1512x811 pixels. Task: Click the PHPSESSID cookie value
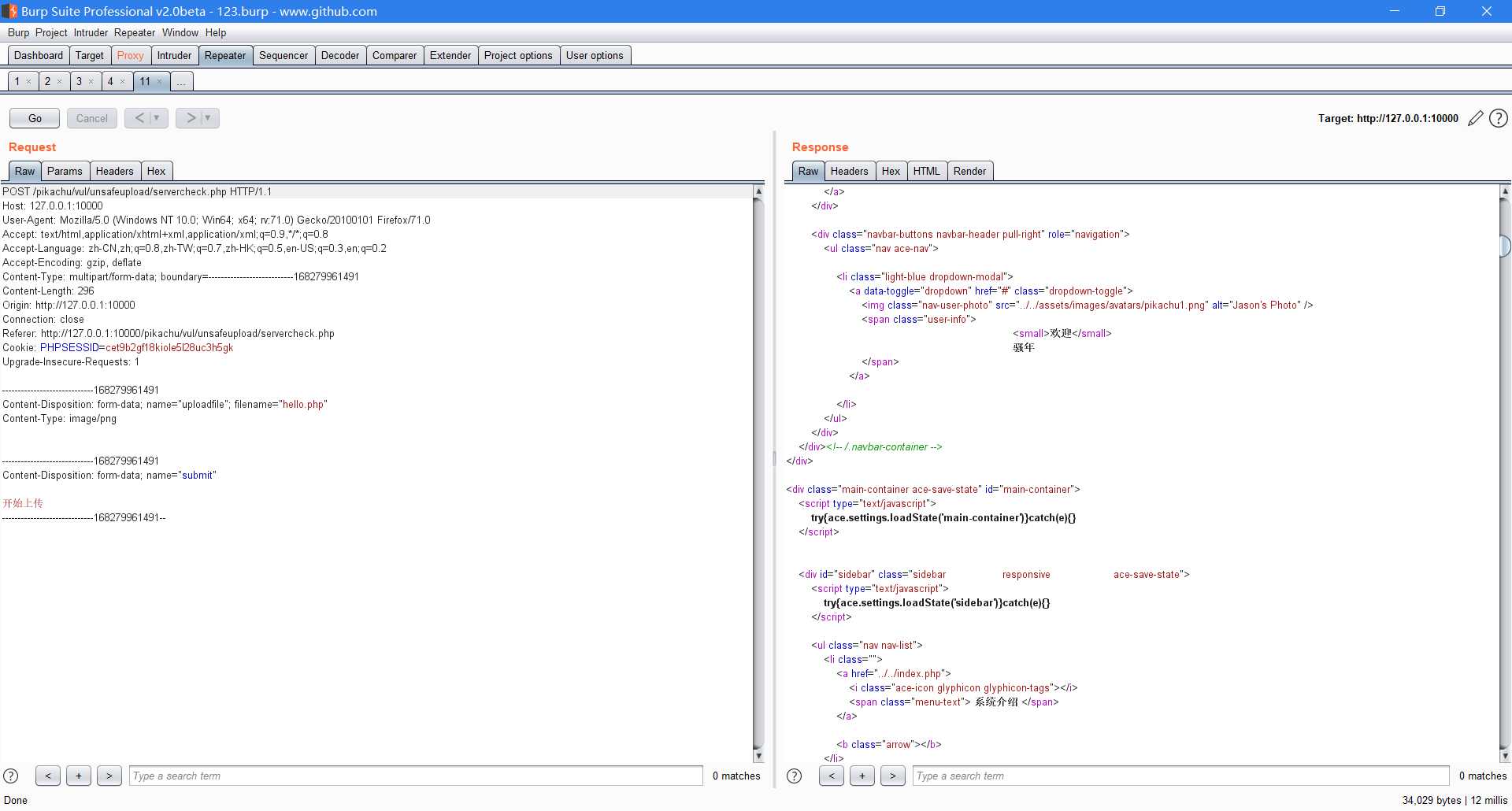(x=169, y=348)
